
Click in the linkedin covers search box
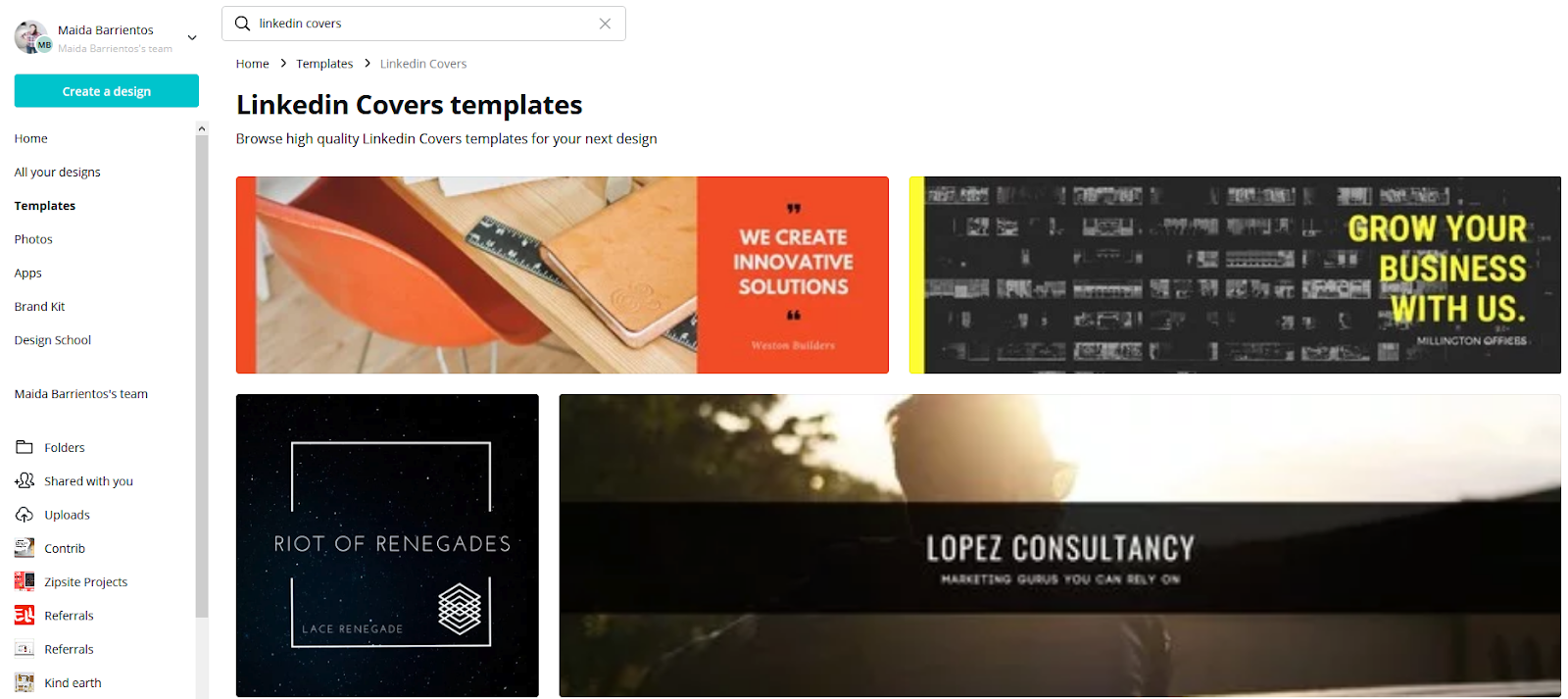coord(423,24)
